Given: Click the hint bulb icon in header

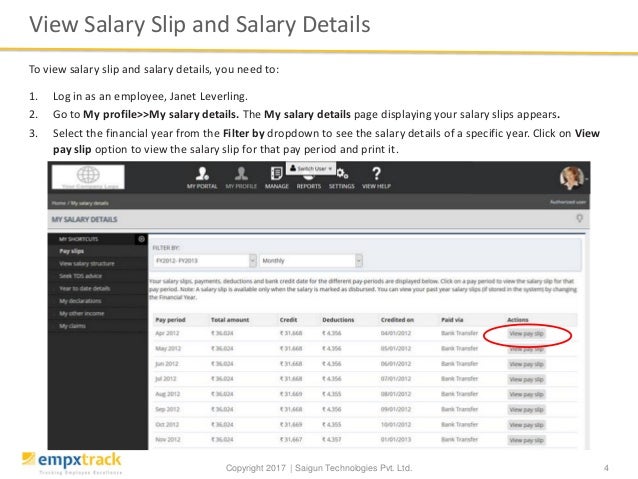Looking at the screenshot, I should click(579, 219).
